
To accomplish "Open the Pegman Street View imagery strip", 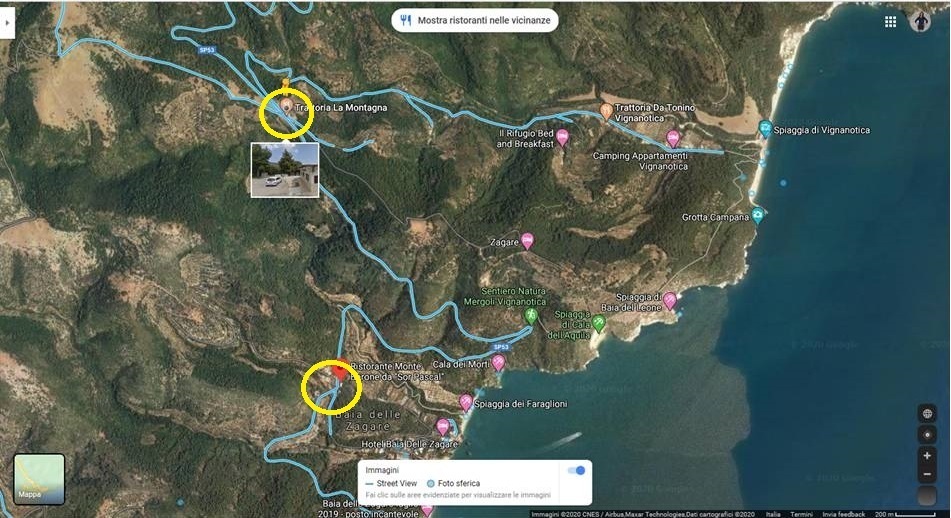I will 927,497.
